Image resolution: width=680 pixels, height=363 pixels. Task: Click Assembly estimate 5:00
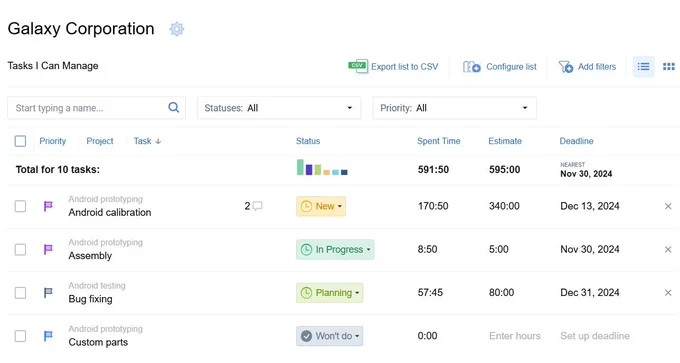[x=499, y=249]
